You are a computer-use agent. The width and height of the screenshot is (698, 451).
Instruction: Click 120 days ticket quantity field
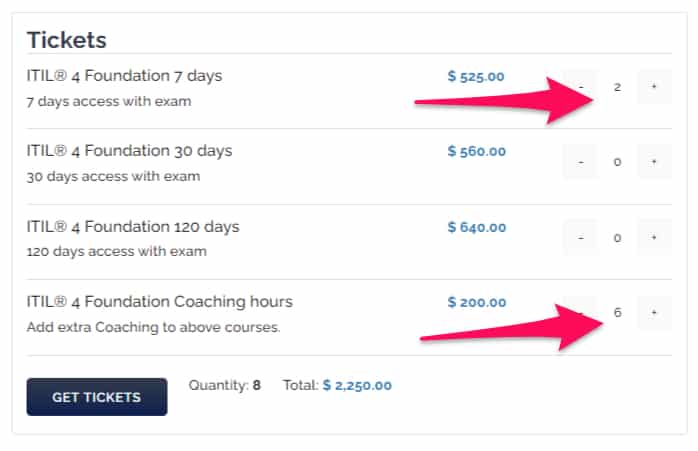(617, 237)
